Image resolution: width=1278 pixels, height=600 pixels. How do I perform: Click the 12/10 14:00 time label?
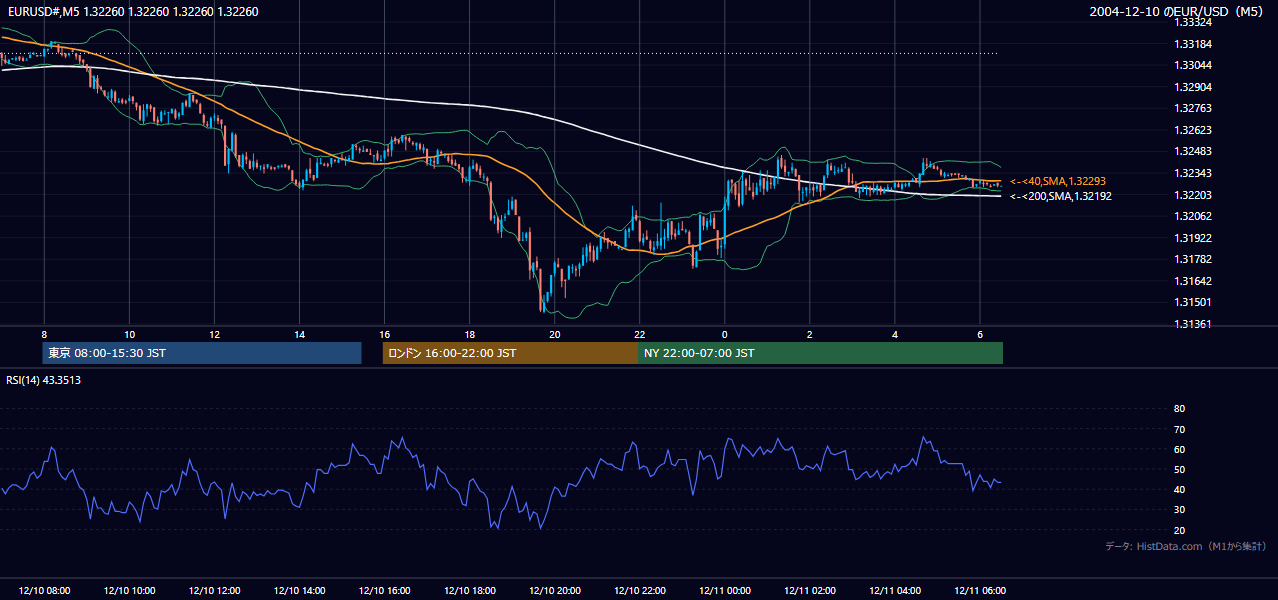[x=299, y=590]
